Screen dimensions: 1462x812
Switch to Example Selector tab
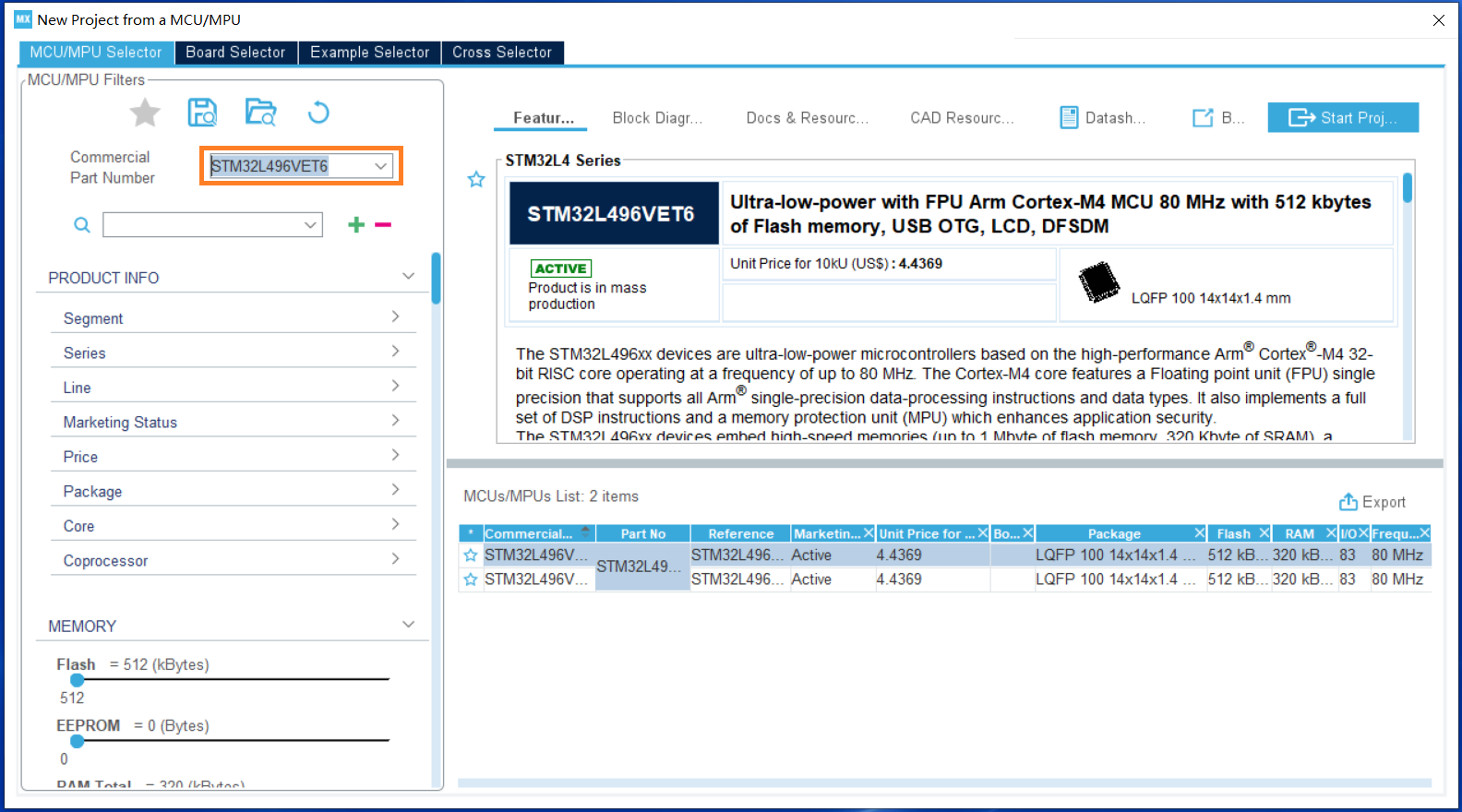click(x=369, y=53)
